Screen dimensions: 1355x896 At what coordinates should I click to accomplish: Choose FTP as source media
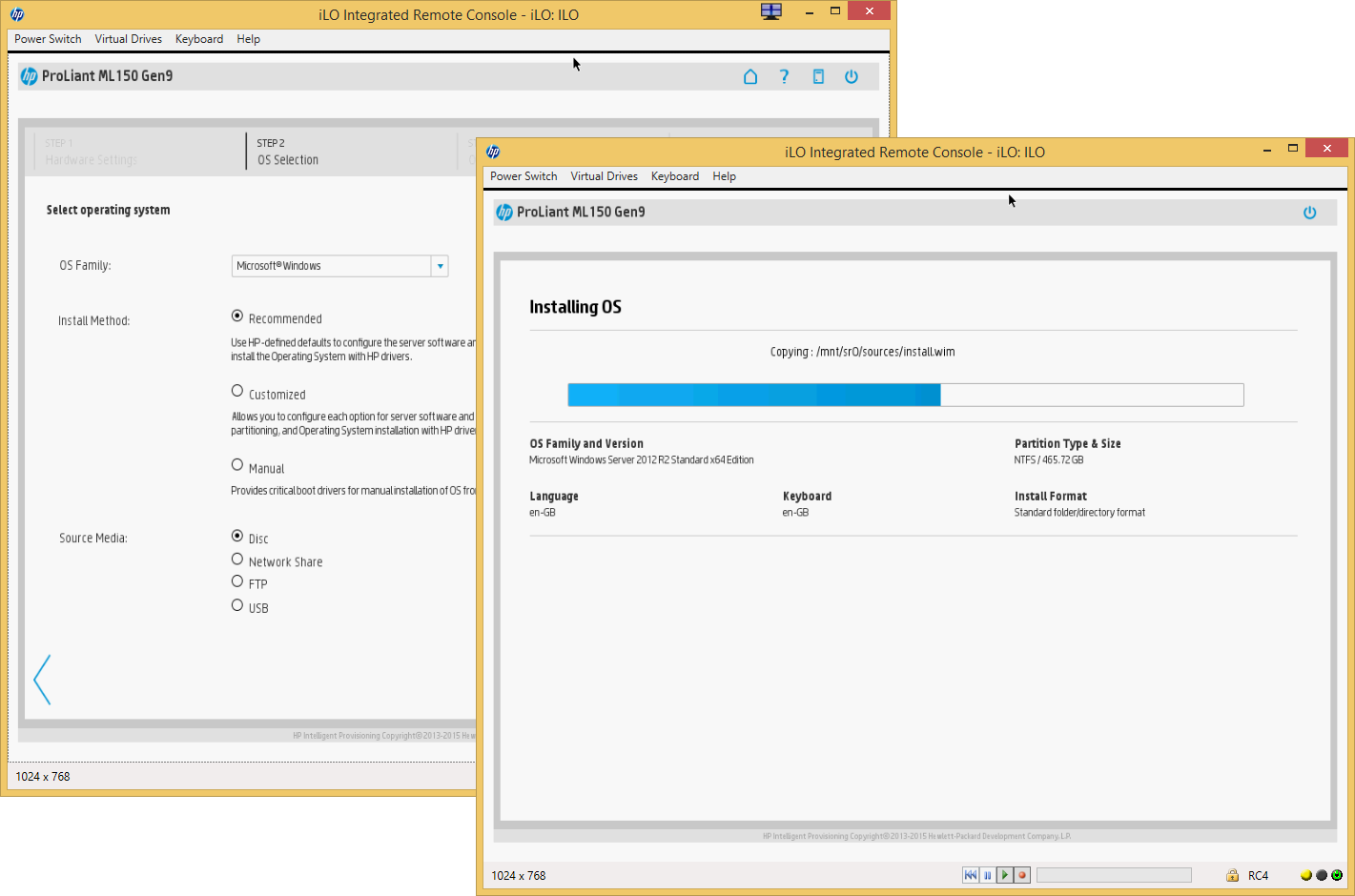pyautogui.click(x=237, y=581)
